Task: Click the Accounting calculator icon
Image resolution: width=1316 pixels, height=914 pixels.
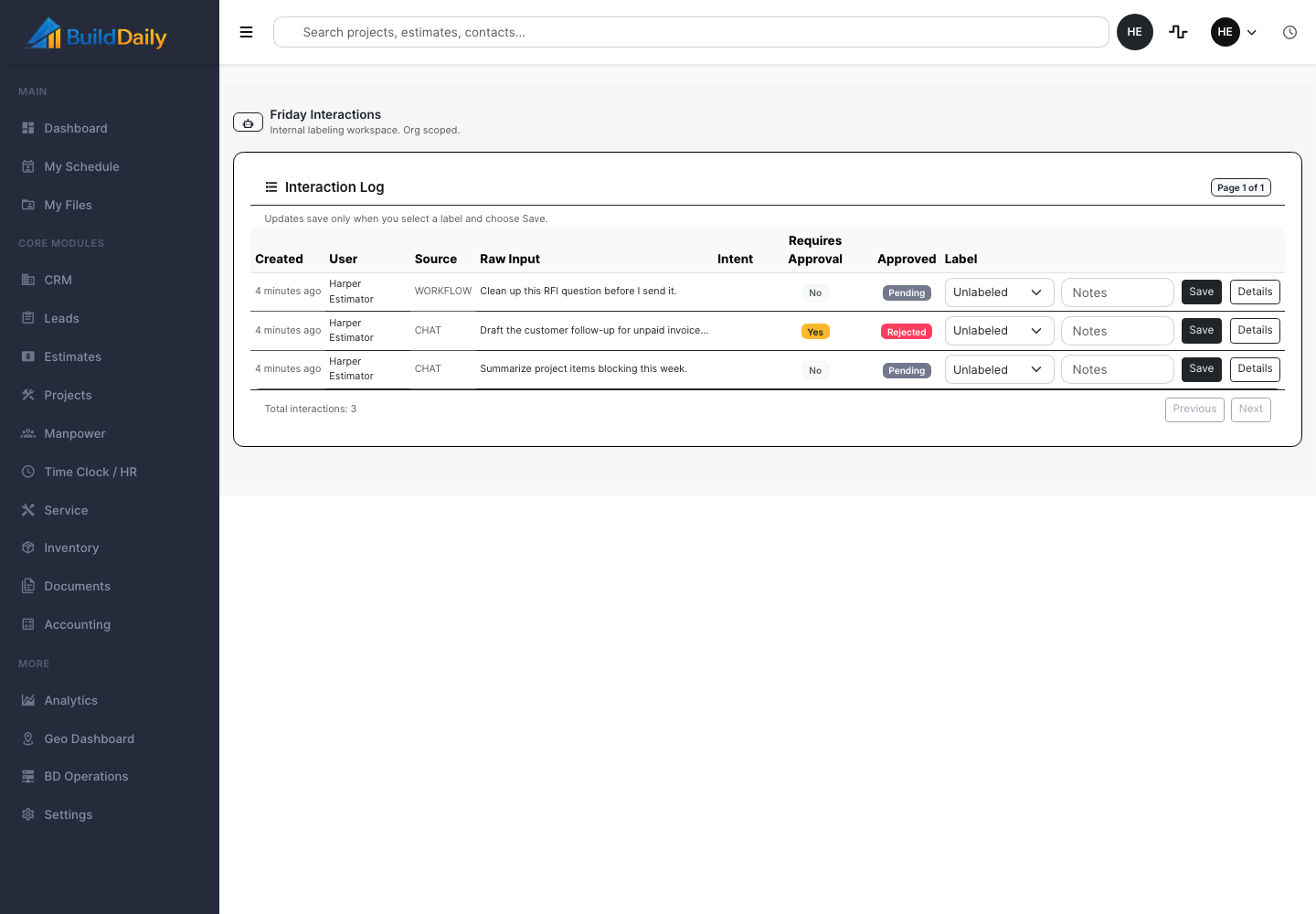Action: click(28, 624)
